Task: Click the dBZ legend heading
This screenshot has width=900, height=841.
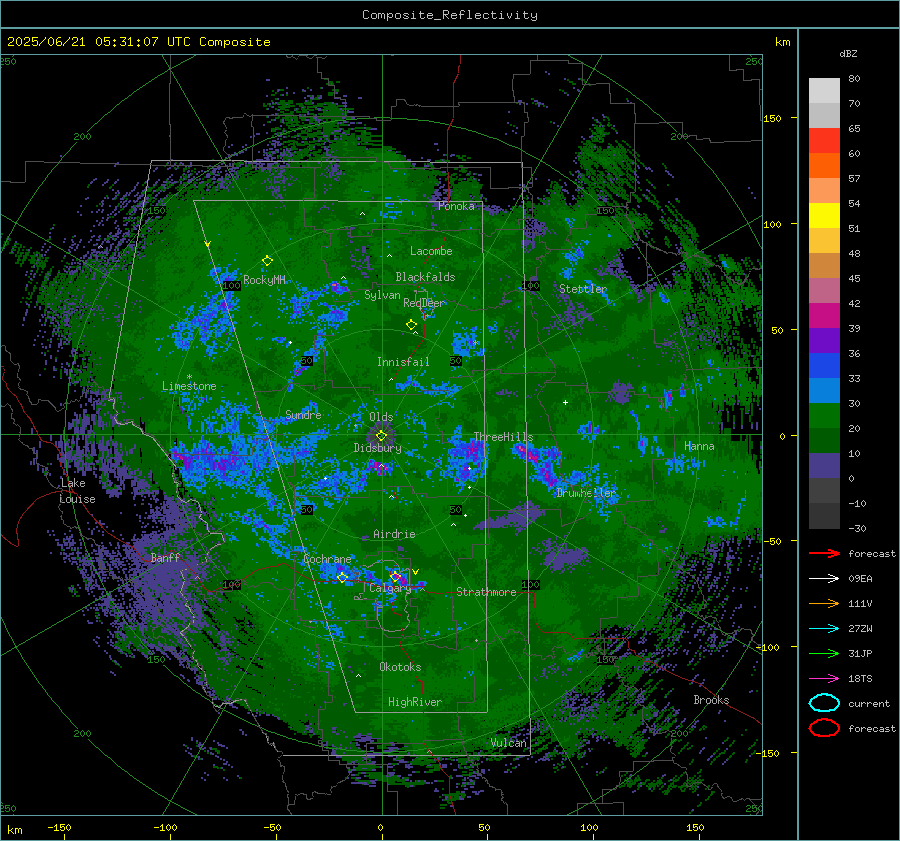Action: [x=848, y=53]
